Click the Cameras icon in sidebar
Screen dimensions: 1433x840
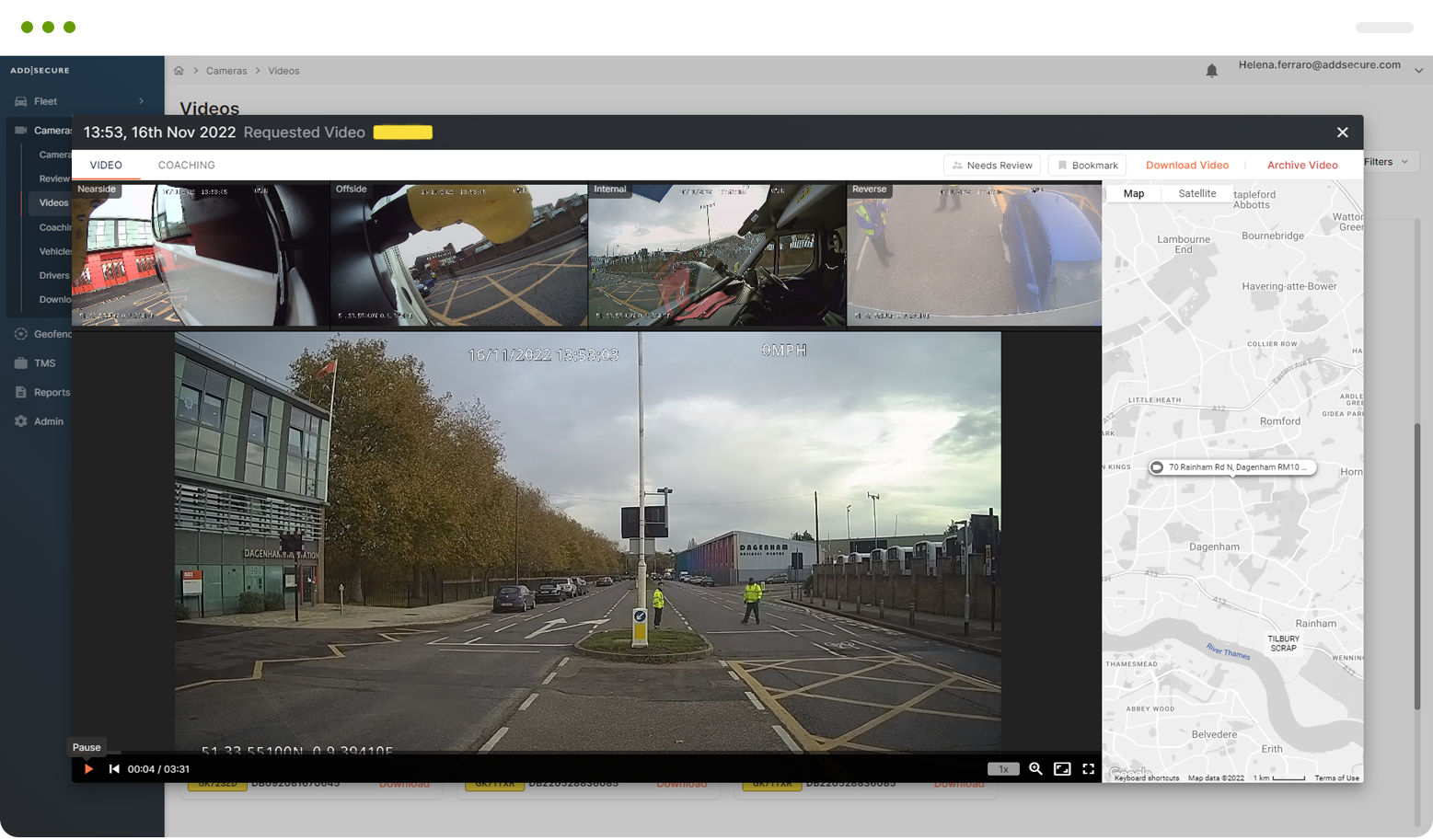click(20, 131)
